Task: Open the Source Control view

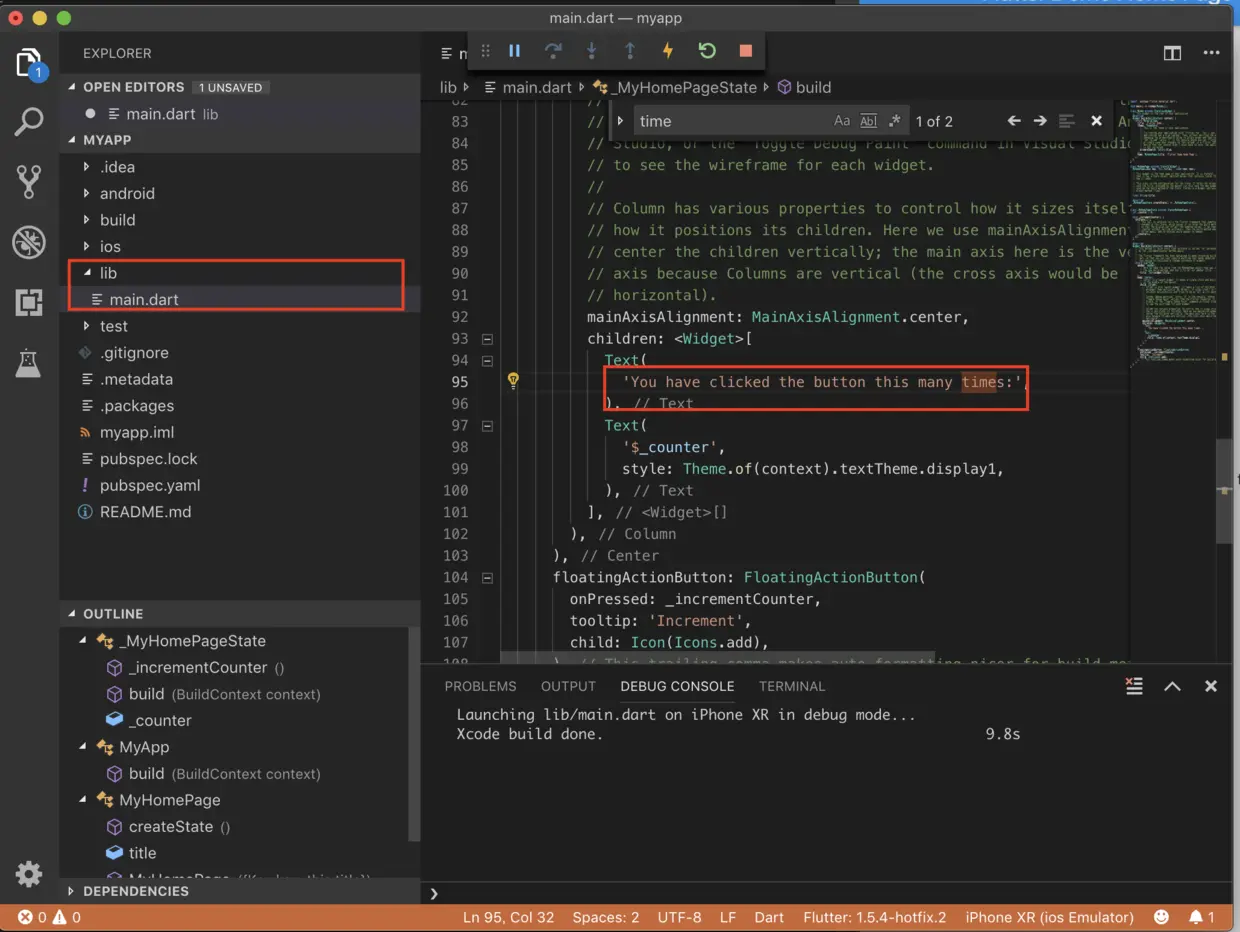Action: [x=29, y=181]
